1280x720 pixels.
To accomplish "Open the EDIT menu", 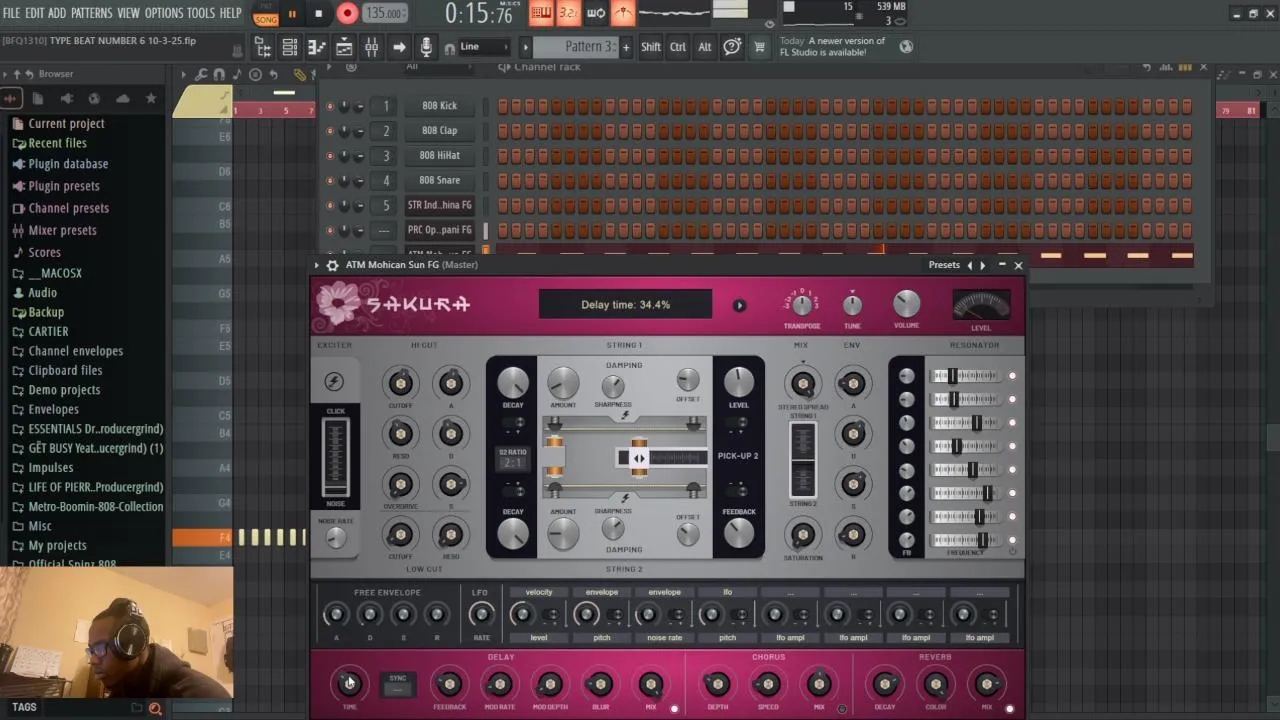I will (34, 13).
